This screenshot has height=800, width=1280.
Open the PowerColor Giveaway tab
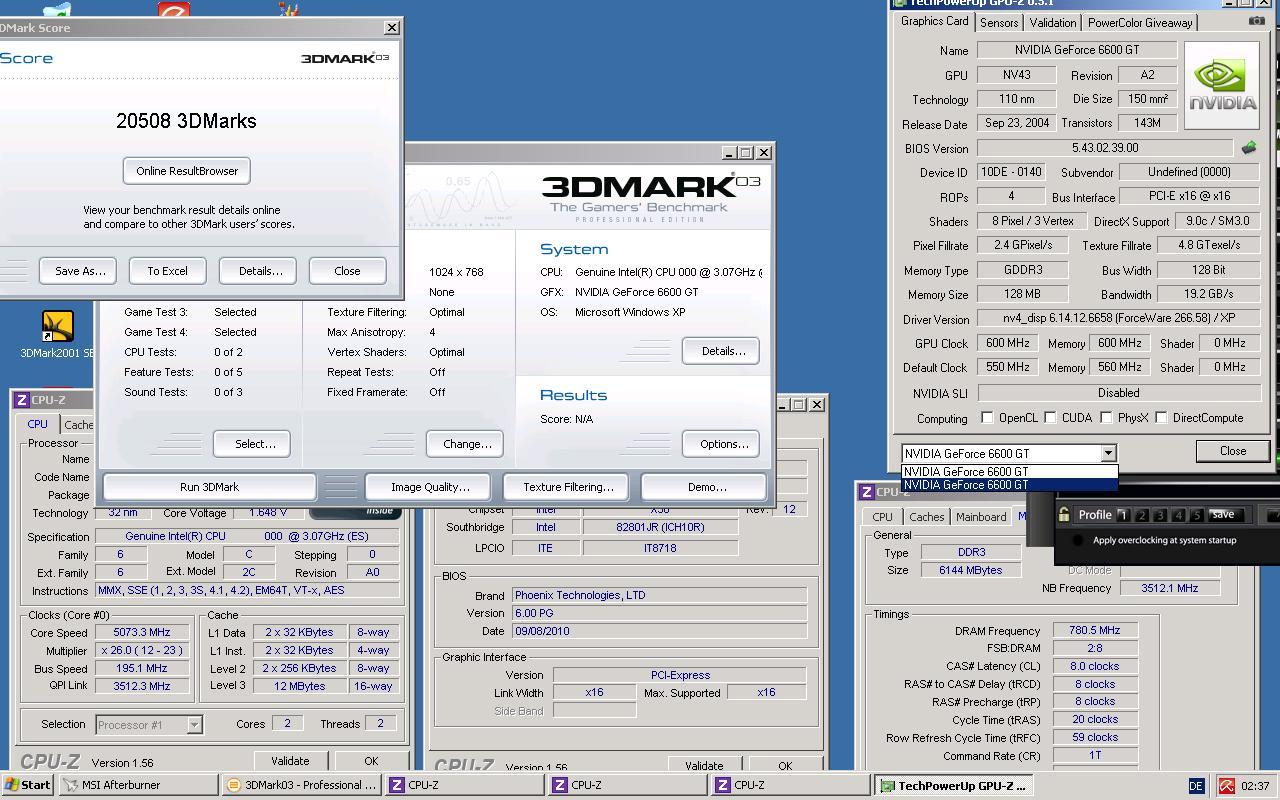[x=1140, y=22]
